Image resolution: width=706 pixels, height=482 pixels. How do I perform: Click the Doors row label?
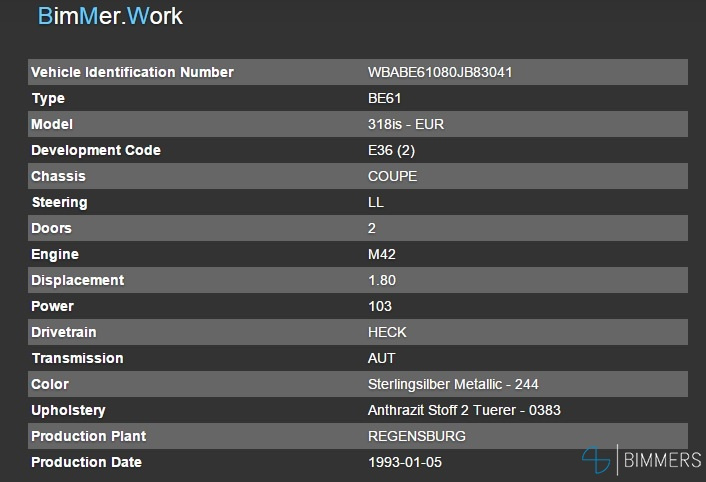(x=51, y=228)
